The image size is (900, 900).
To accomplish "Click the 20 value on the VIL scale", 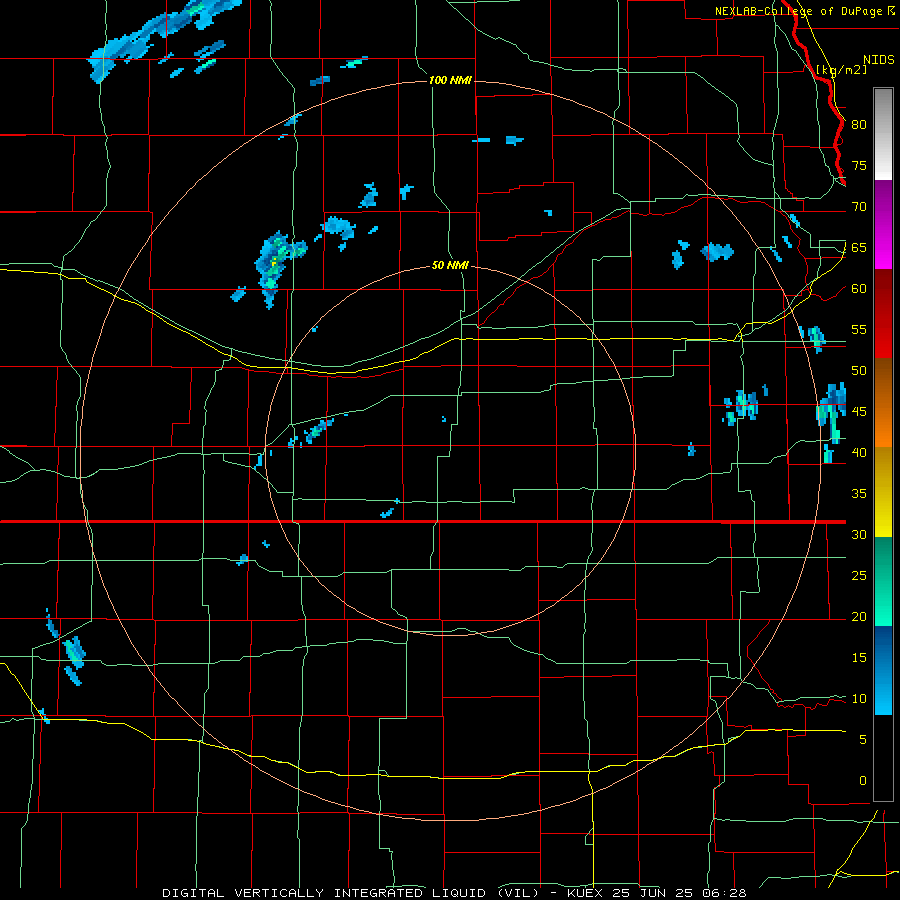I will tap(859, 617).
